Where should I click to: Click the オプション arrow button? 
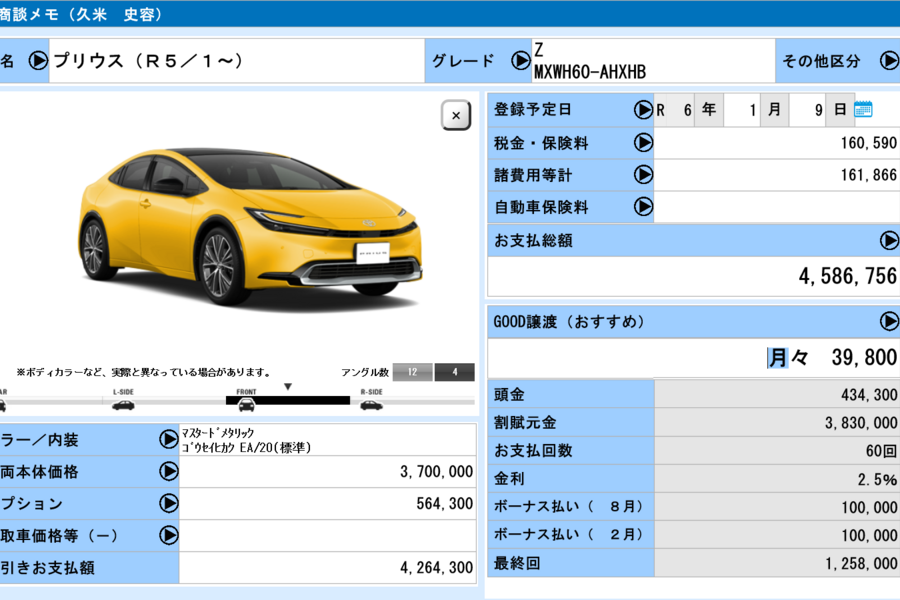point(168,503)
